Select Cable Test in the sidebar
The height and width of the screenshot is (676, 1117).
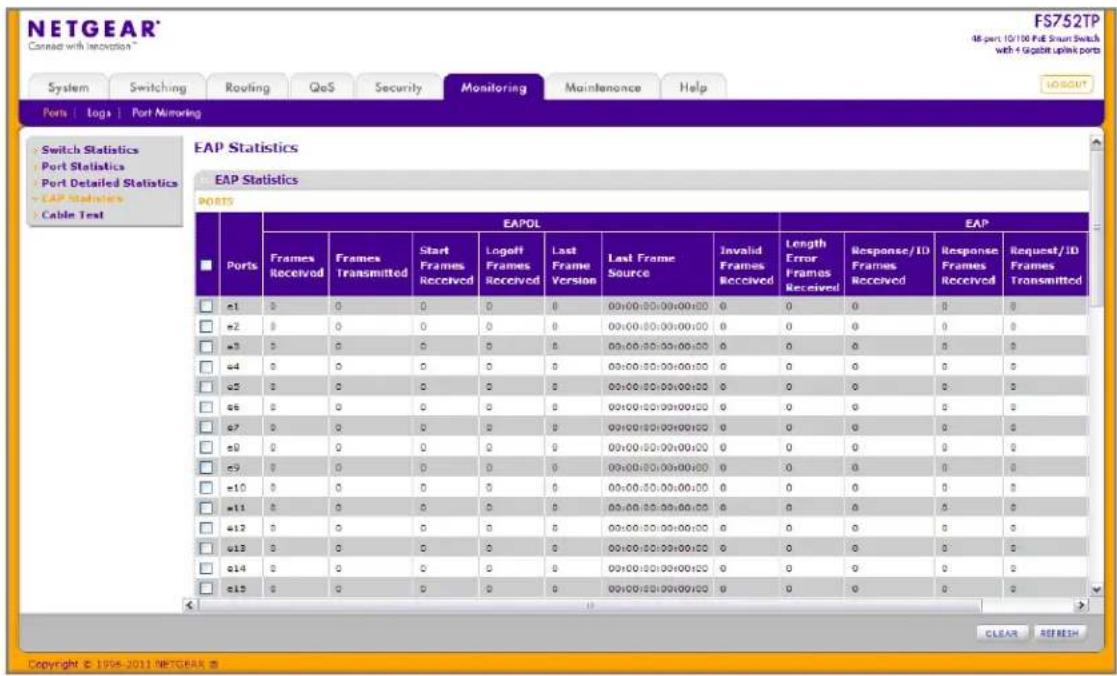click(73, 215)
